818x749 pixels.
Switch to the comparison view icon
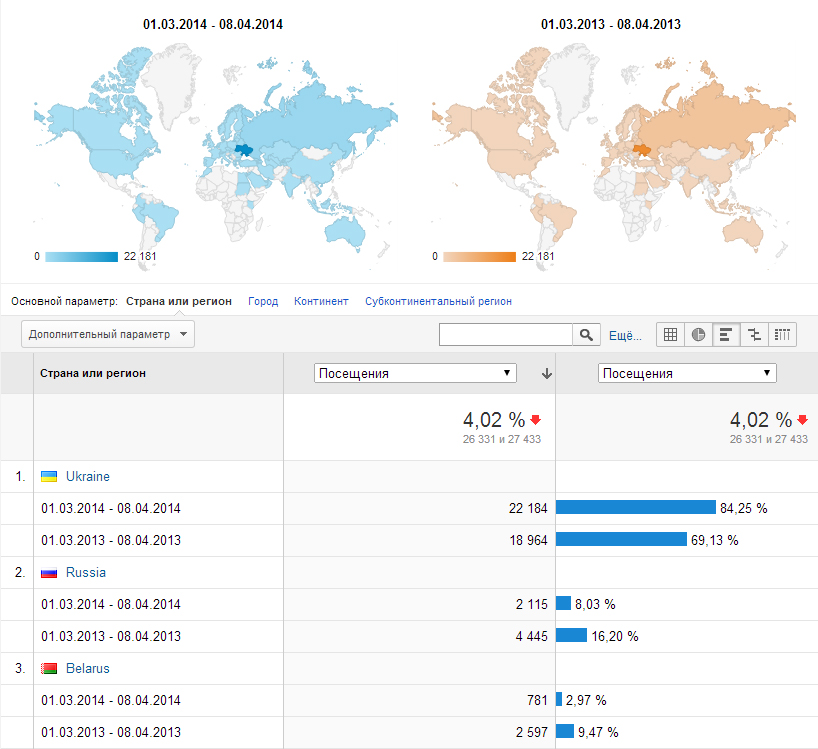point(754,335)
